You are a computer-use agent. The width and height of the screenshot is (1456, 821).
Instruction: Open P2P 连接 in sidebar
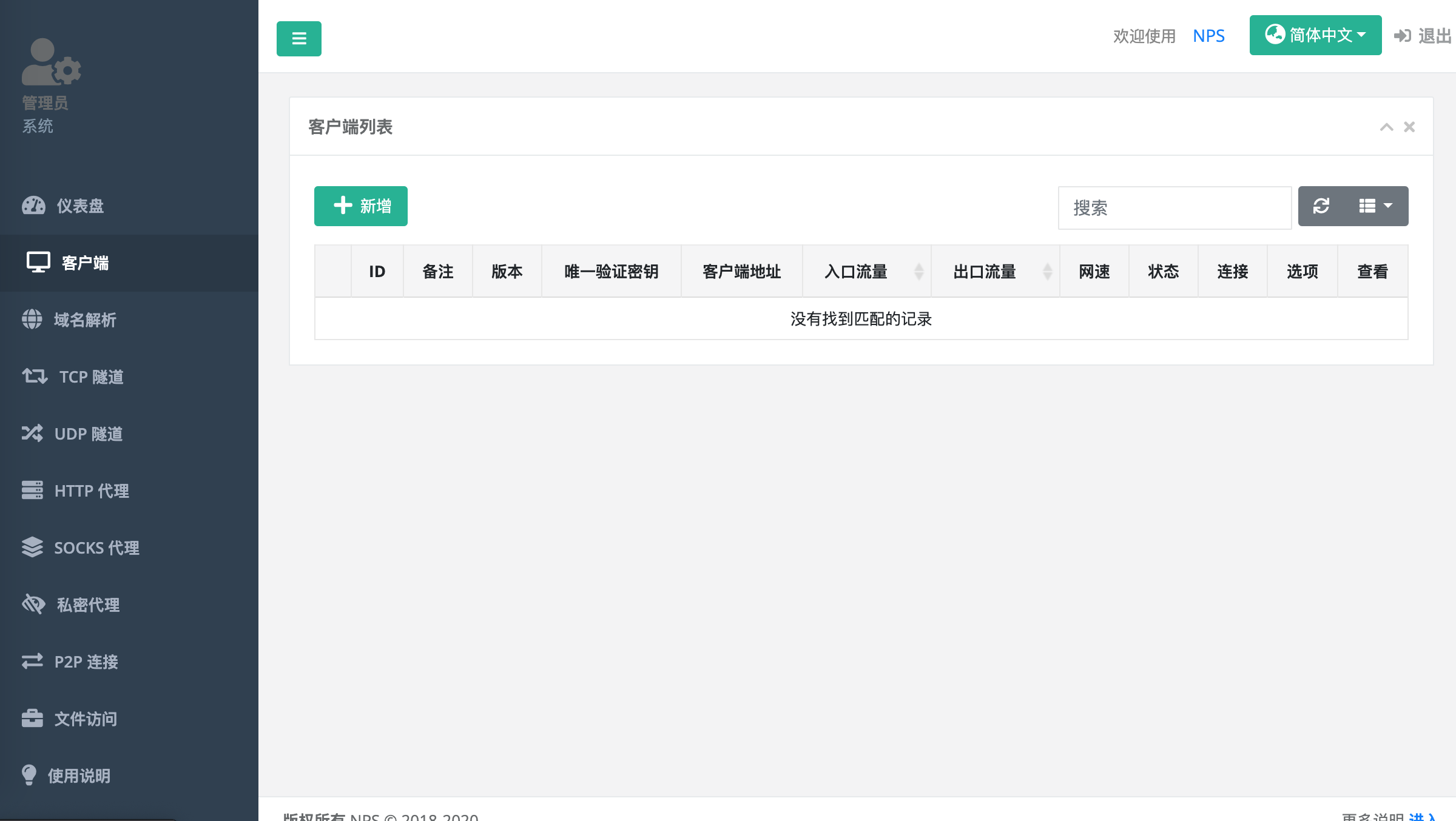[x=86, y=662]
